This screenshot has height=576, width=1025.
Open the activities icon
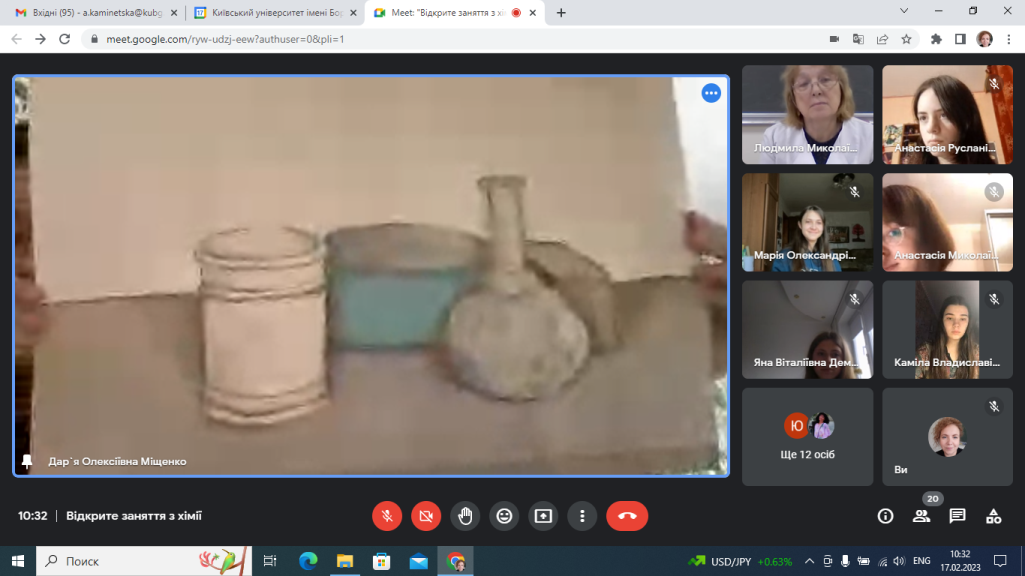tap(994, 516)
